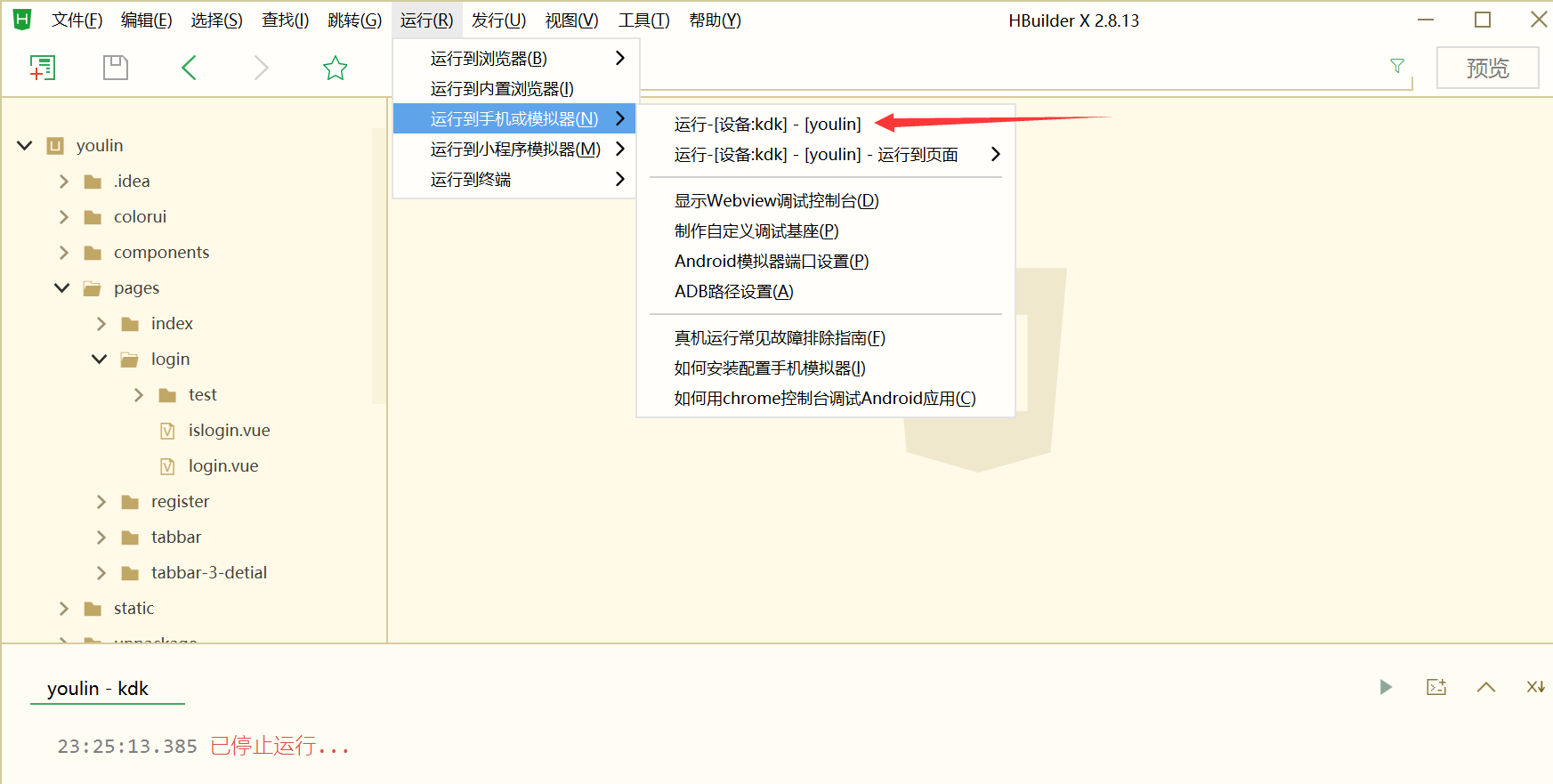This screenshot has width=1553, height=784.
Task: Click the youlin project icon
Action: click(56, 146)
